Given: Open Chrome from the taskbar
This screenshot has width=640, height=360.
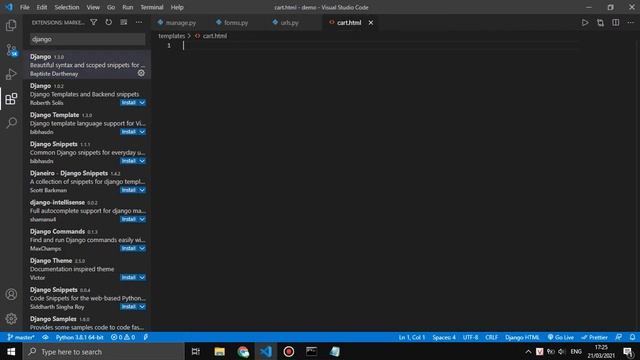Looking at the screenshot, I should click(243, 351).
